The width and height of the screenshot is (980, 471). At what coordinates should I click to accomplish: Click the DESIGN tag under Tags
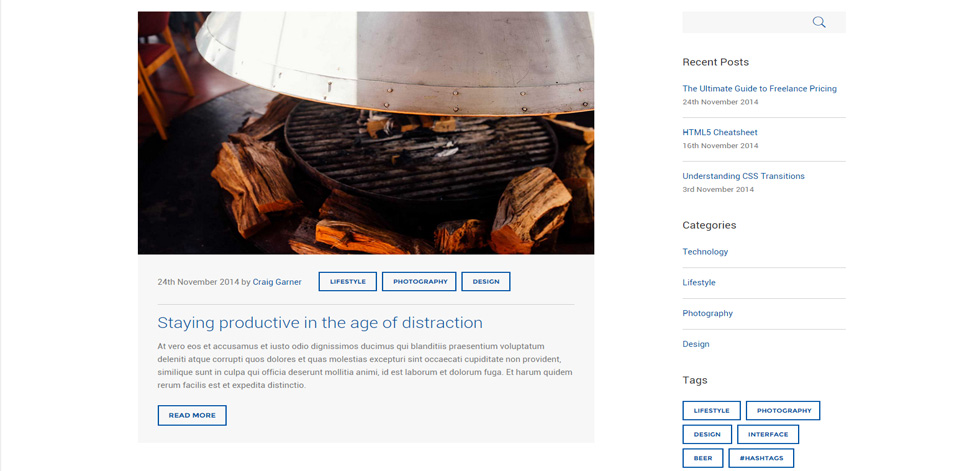[707, 434]
